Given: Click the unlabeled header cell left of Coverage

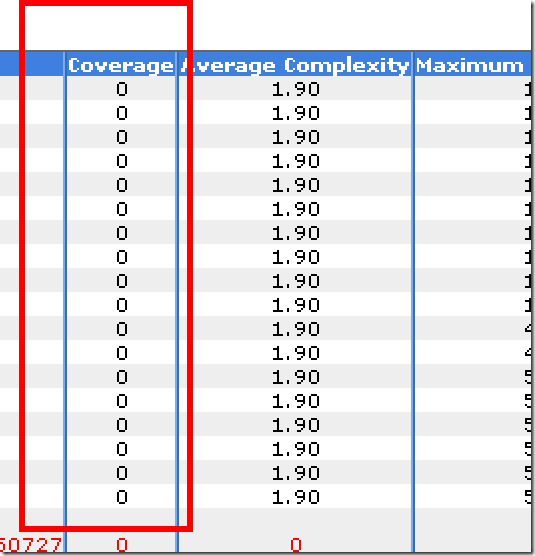Looking at the screenshot, I should [x=32, y=65].
